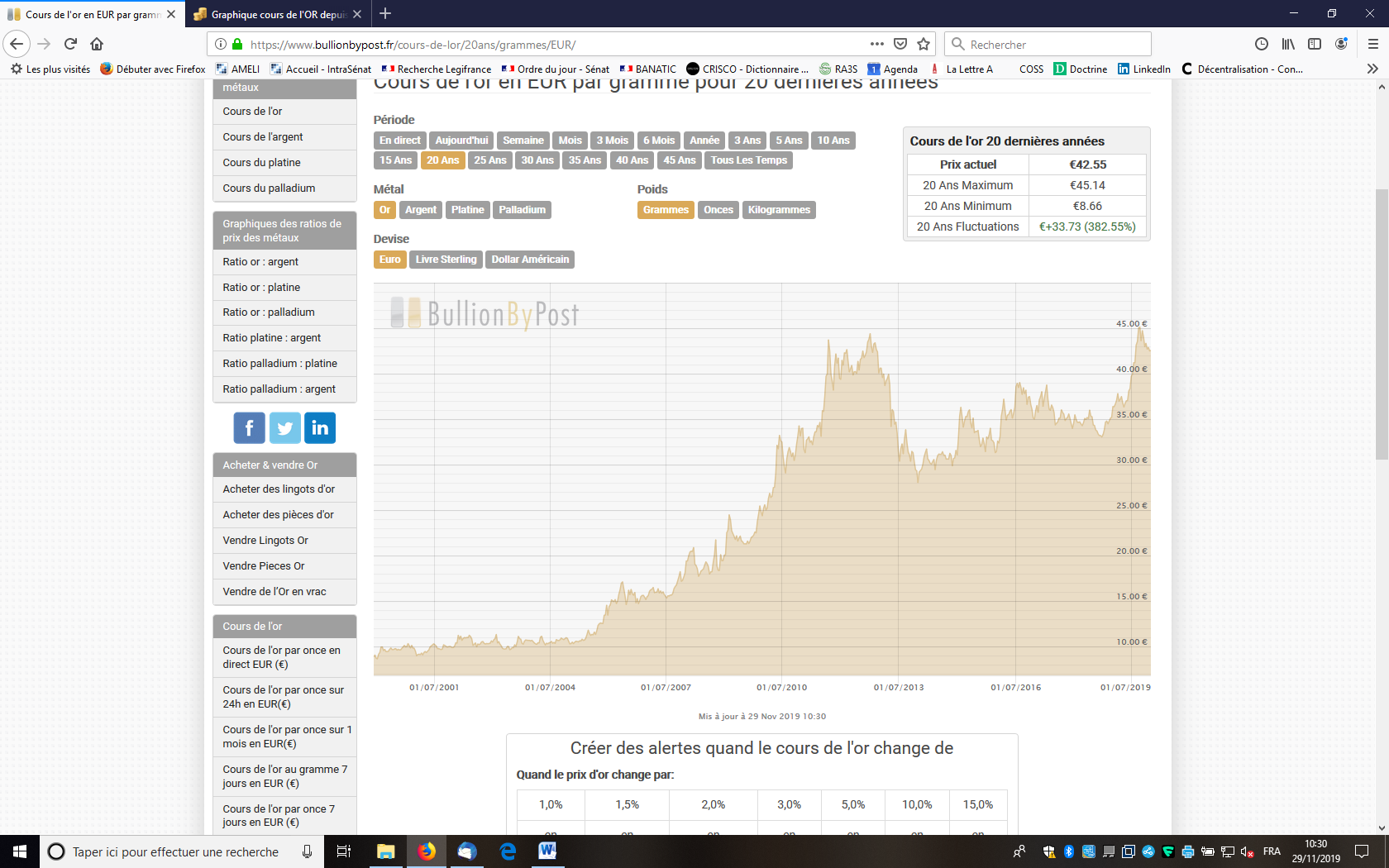Switch metal to Argent
Image resolution: width=1389 pixels, height=868 pixels.
[420, 210]
